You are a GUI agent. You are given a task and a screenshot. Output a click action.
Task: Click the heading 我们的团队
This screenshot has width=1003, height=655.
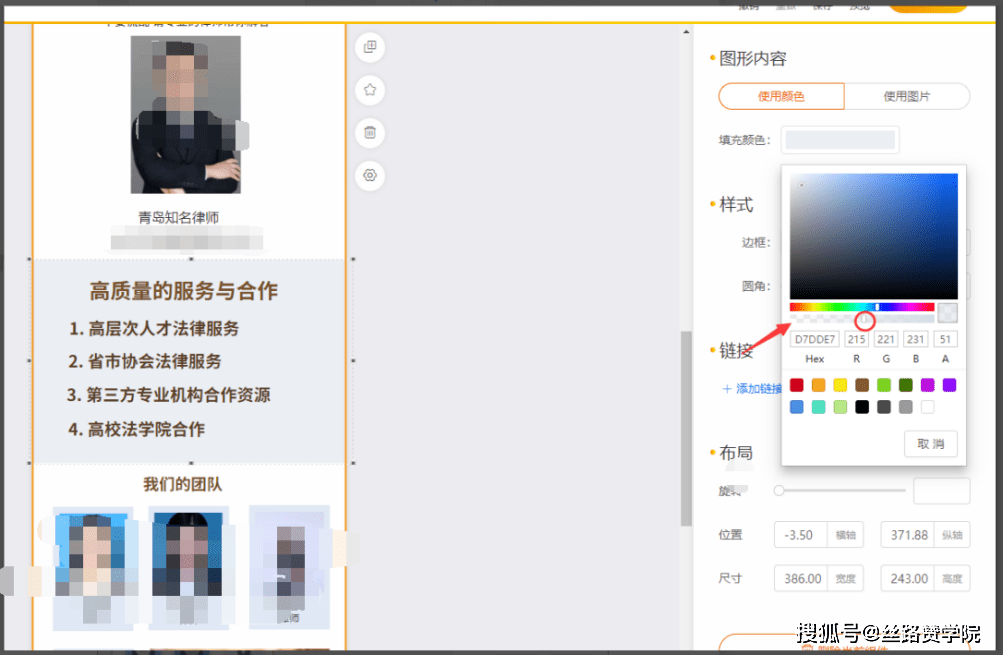tap(182, 484)
